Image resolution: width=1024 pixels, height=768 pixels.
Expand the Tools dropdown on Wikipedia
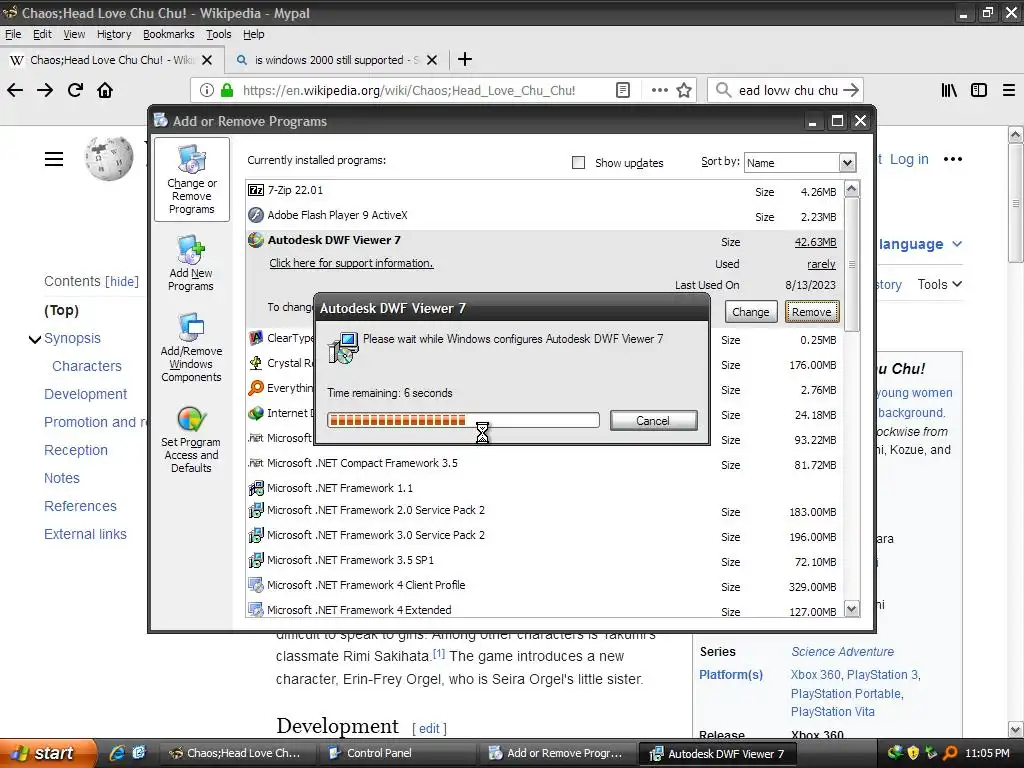pyautogui.click(x=939, y=284)
